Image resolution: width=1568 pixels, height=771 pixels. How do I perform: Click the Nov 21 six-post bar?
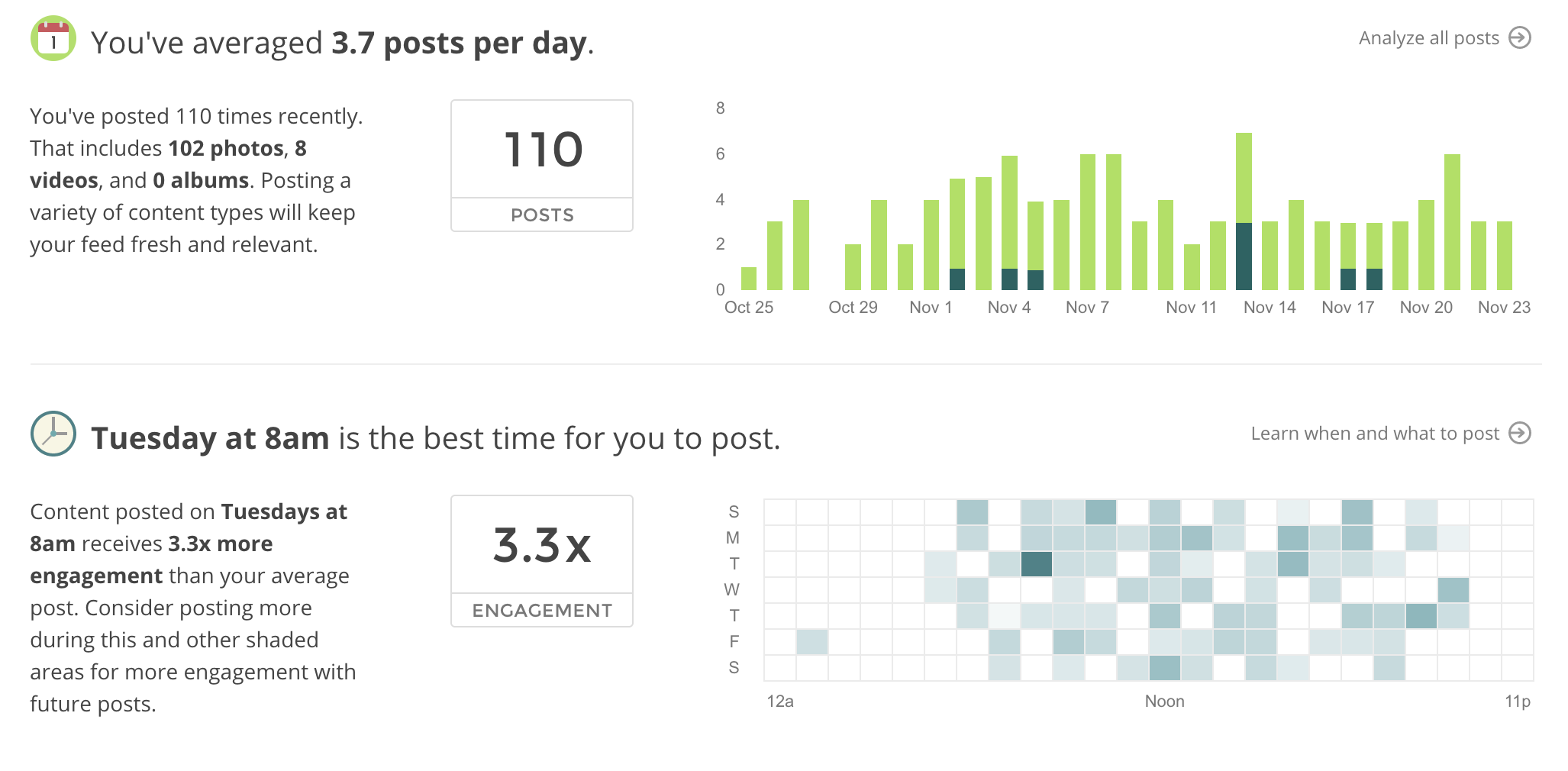point(1452,221)
